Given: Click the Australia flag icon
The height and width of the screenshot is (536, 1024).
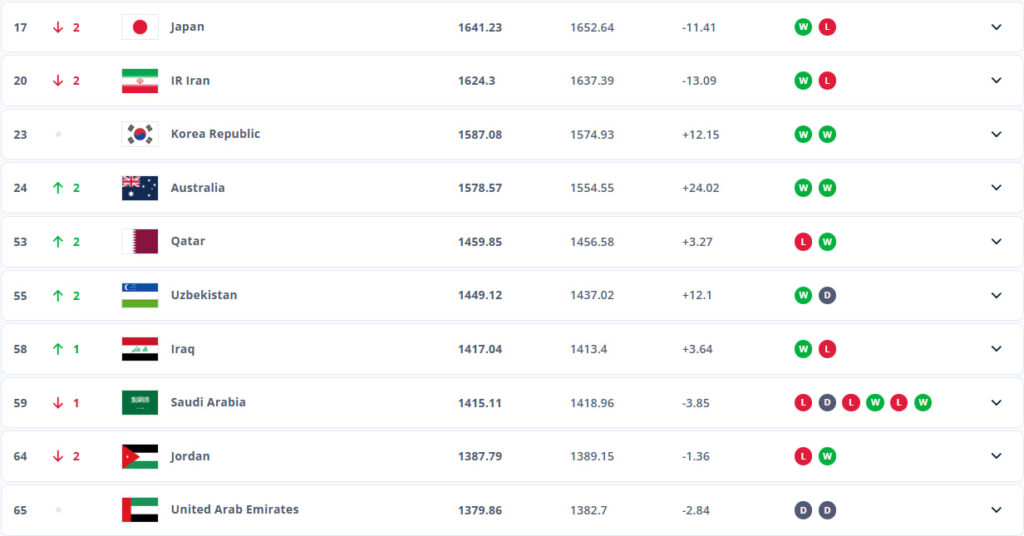Looking at the screenshot, I should pyautogui.click(x=140, y=188).
